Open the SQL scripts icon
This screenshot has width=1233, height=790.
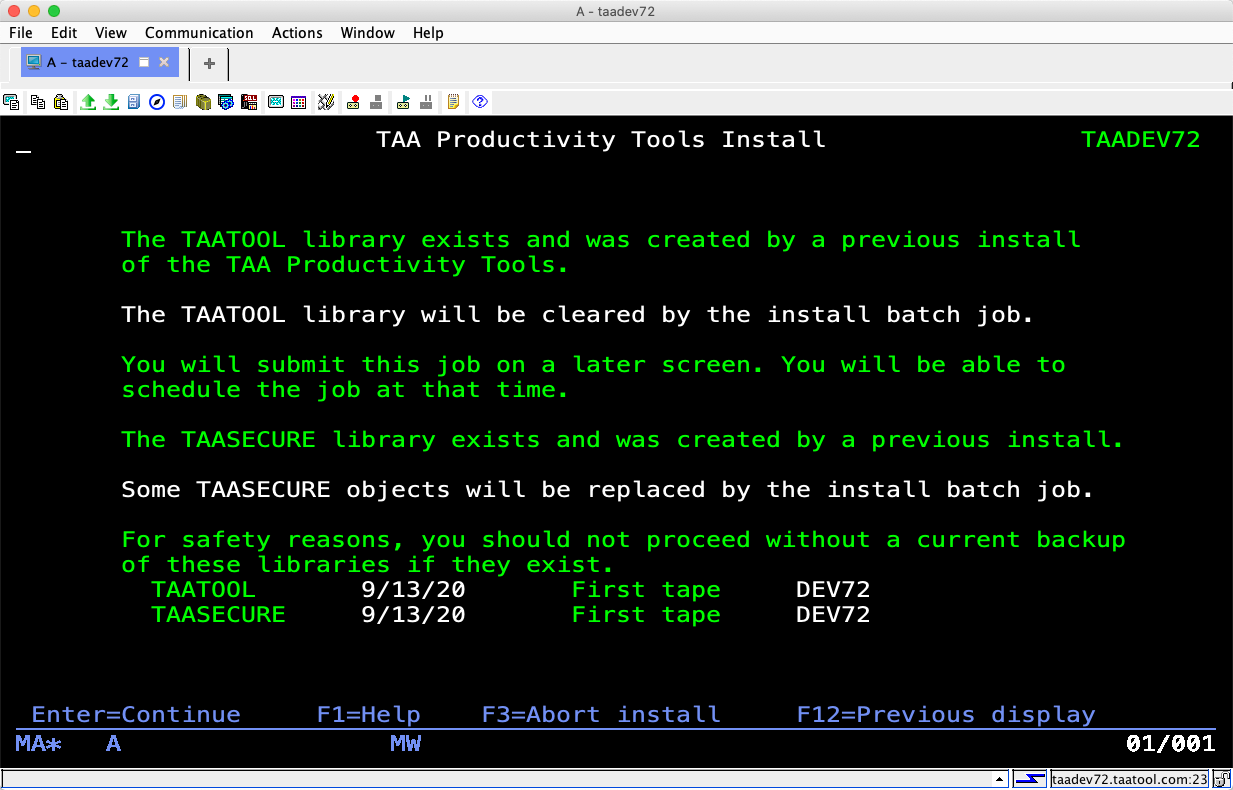(x=249, y=102)
